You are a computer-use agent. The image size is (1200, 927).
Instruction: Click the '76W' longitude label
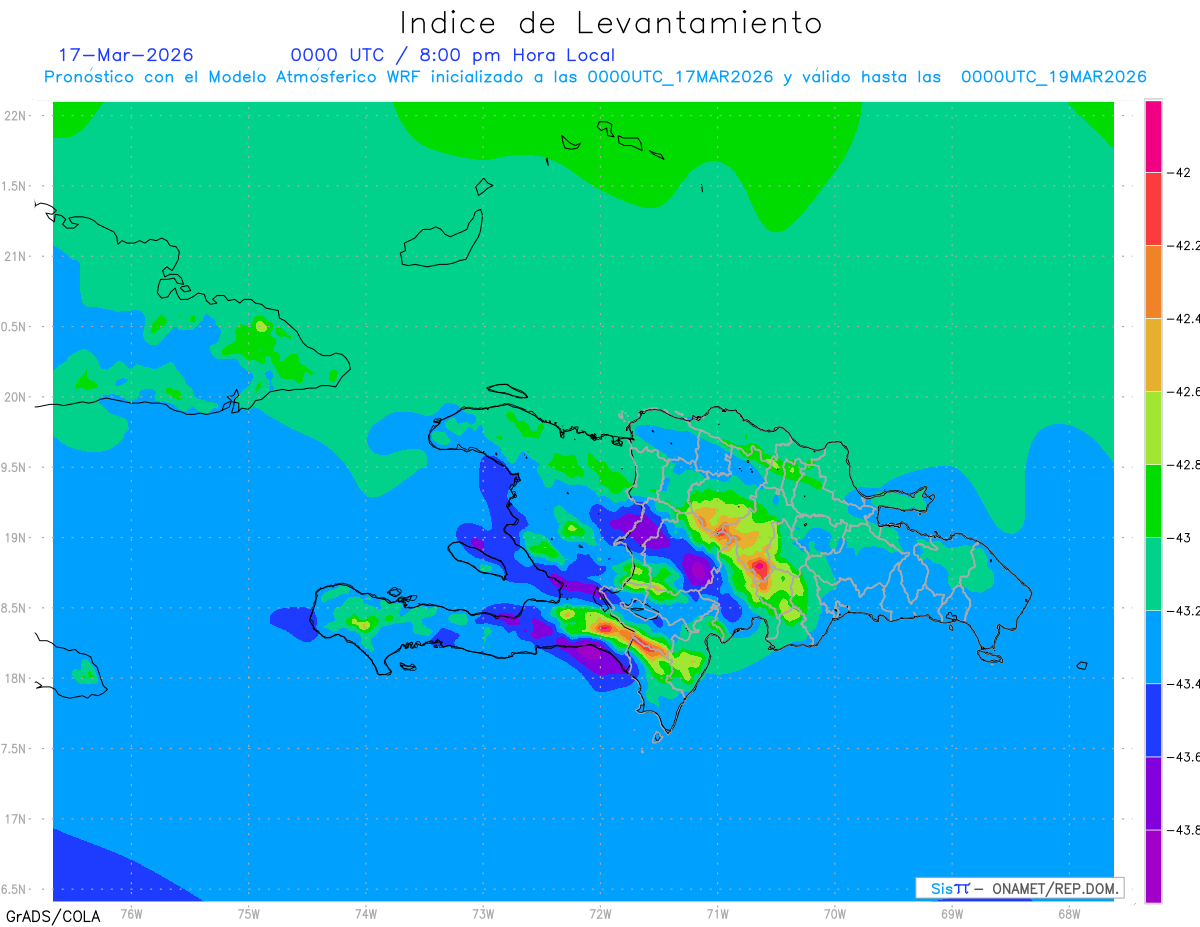131,914
